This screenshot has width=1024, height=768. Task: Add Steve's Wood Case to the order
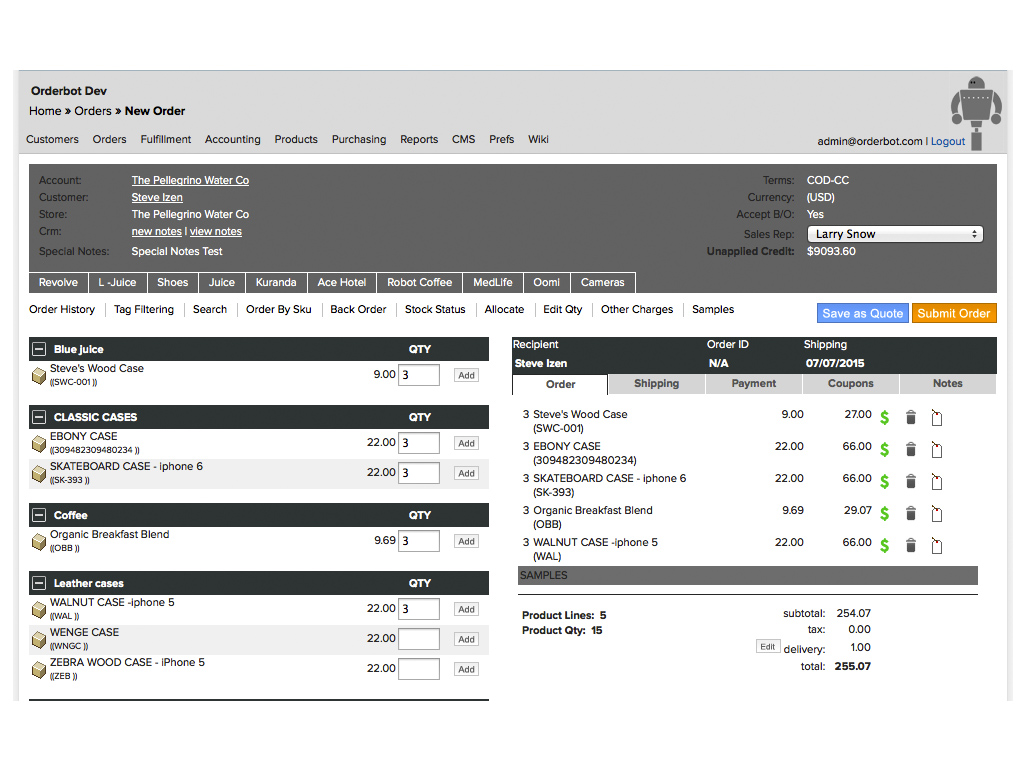(466, 376)
